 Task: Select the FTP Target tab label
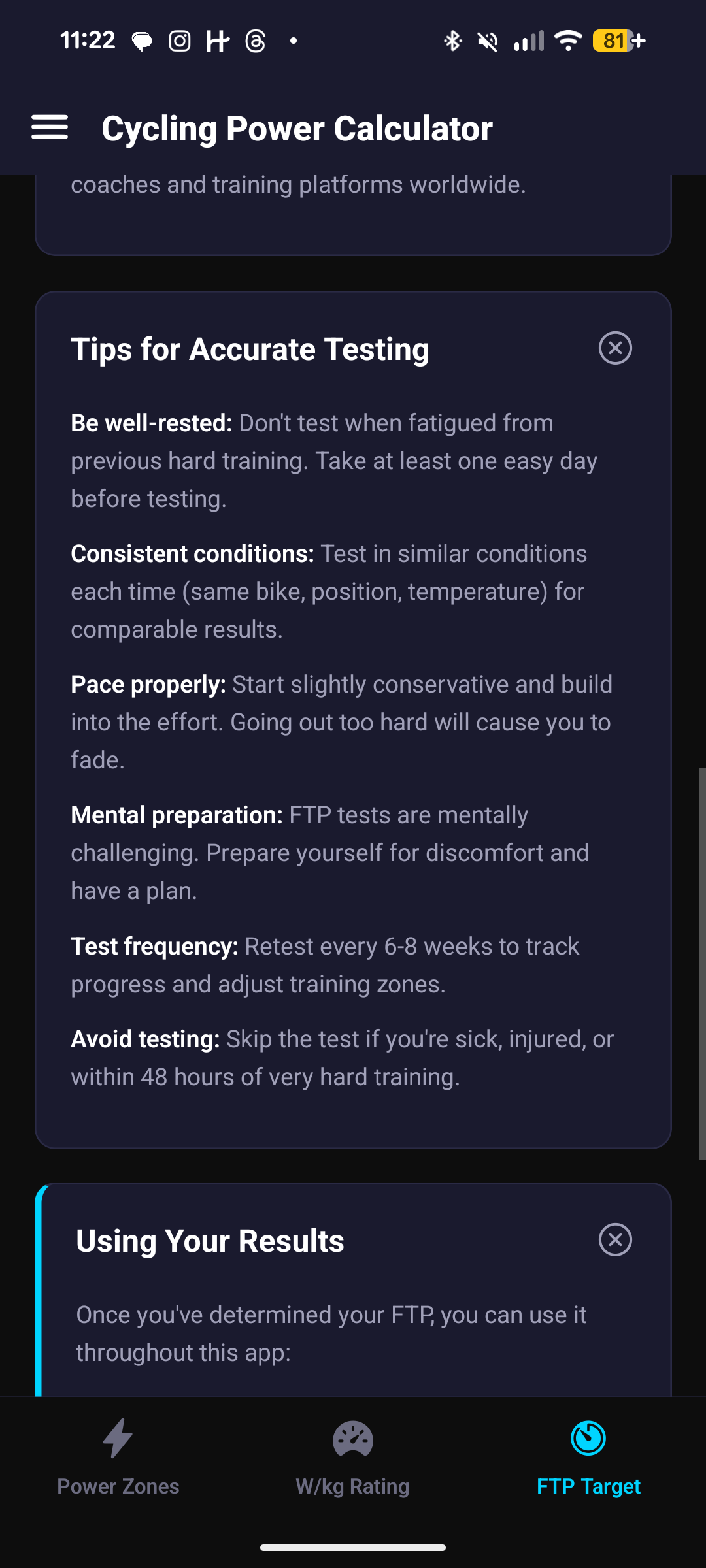pos(588,1486)
